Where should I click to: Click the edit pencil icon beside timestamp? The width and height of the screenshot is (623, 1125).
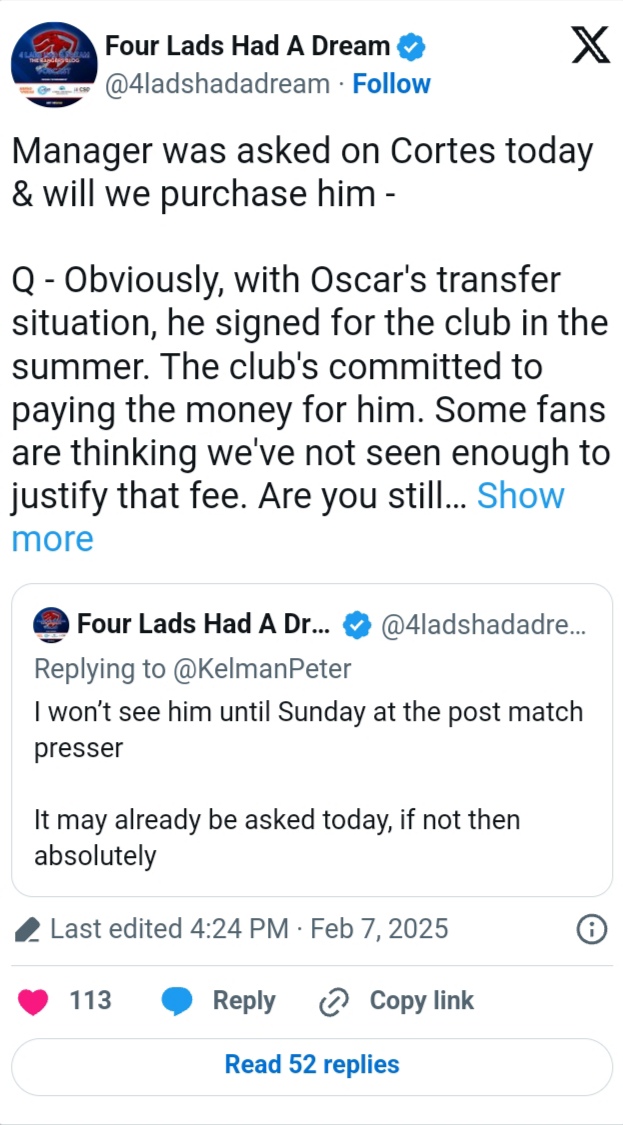click(28, 931)
